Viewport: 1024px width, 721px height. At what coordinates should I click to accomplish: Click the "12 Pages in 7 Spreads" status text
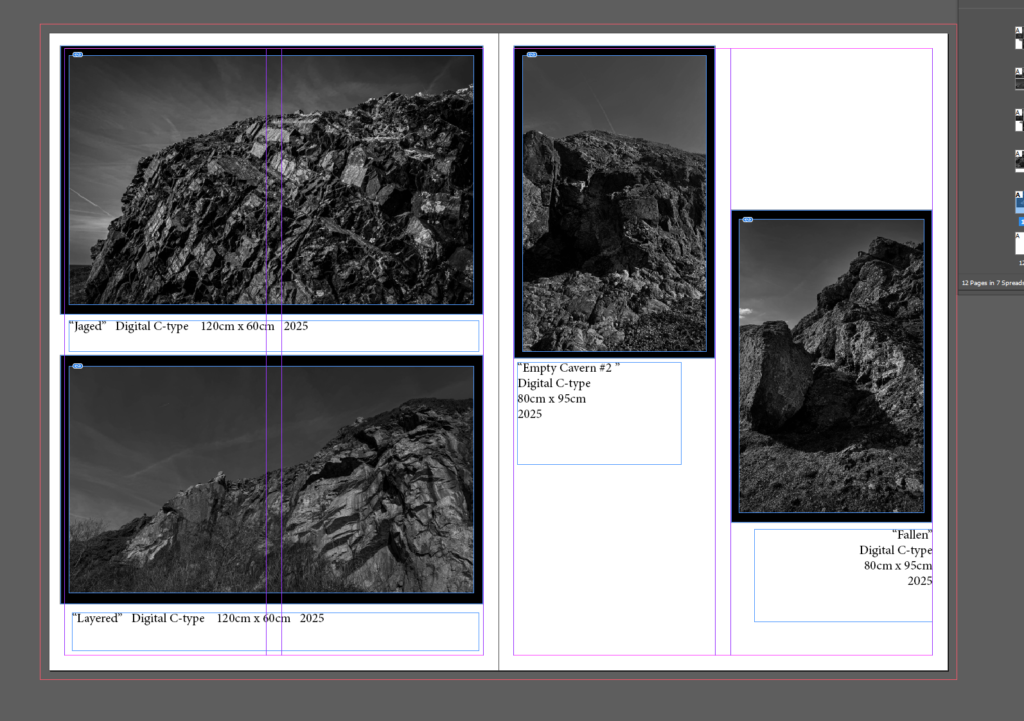tap(993, 283)
